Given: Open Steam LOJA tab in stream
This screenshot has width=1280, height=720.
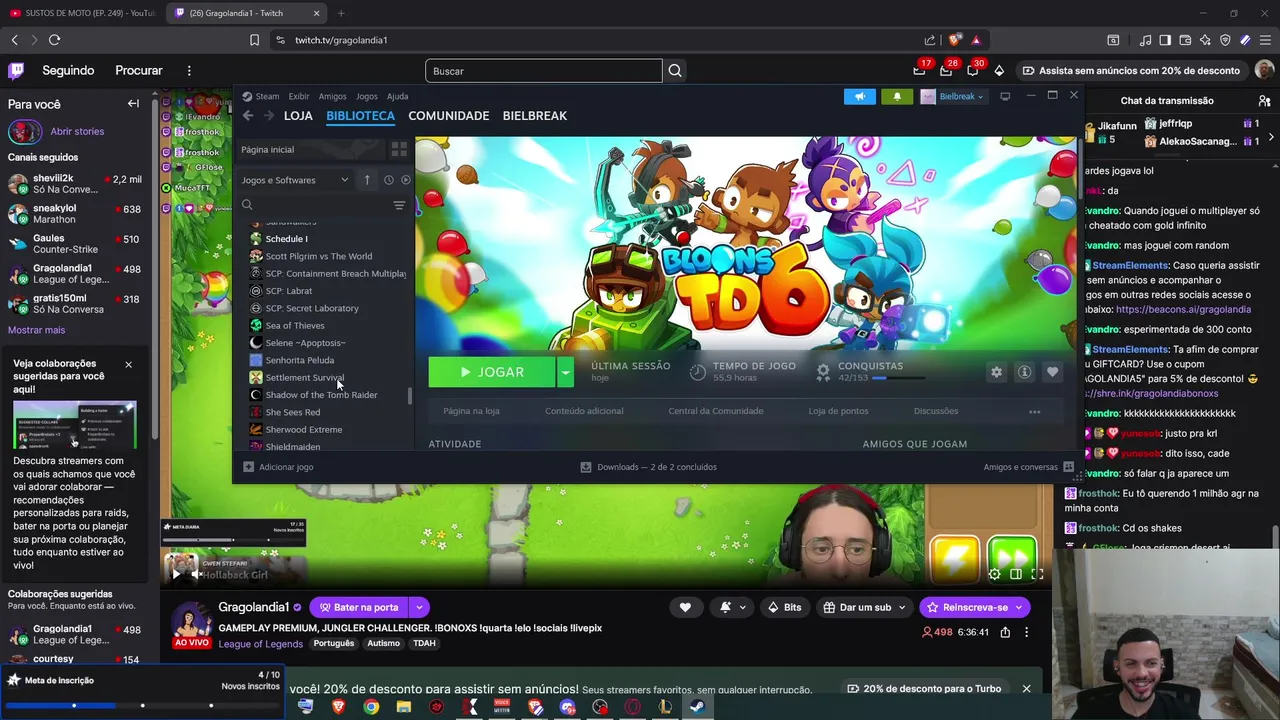Looking at the screenshot, I should 298,116.
